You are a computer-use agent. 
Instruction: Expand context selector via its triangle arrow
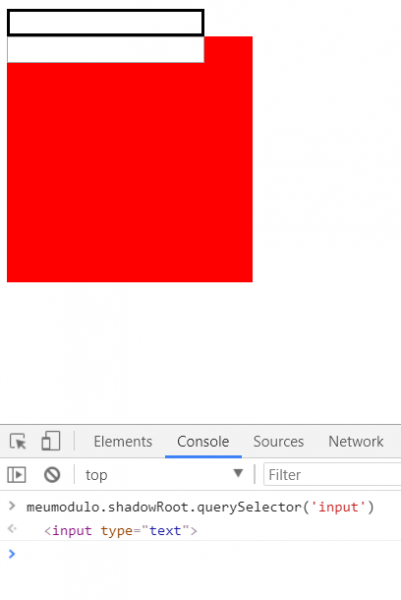[238, 473]
